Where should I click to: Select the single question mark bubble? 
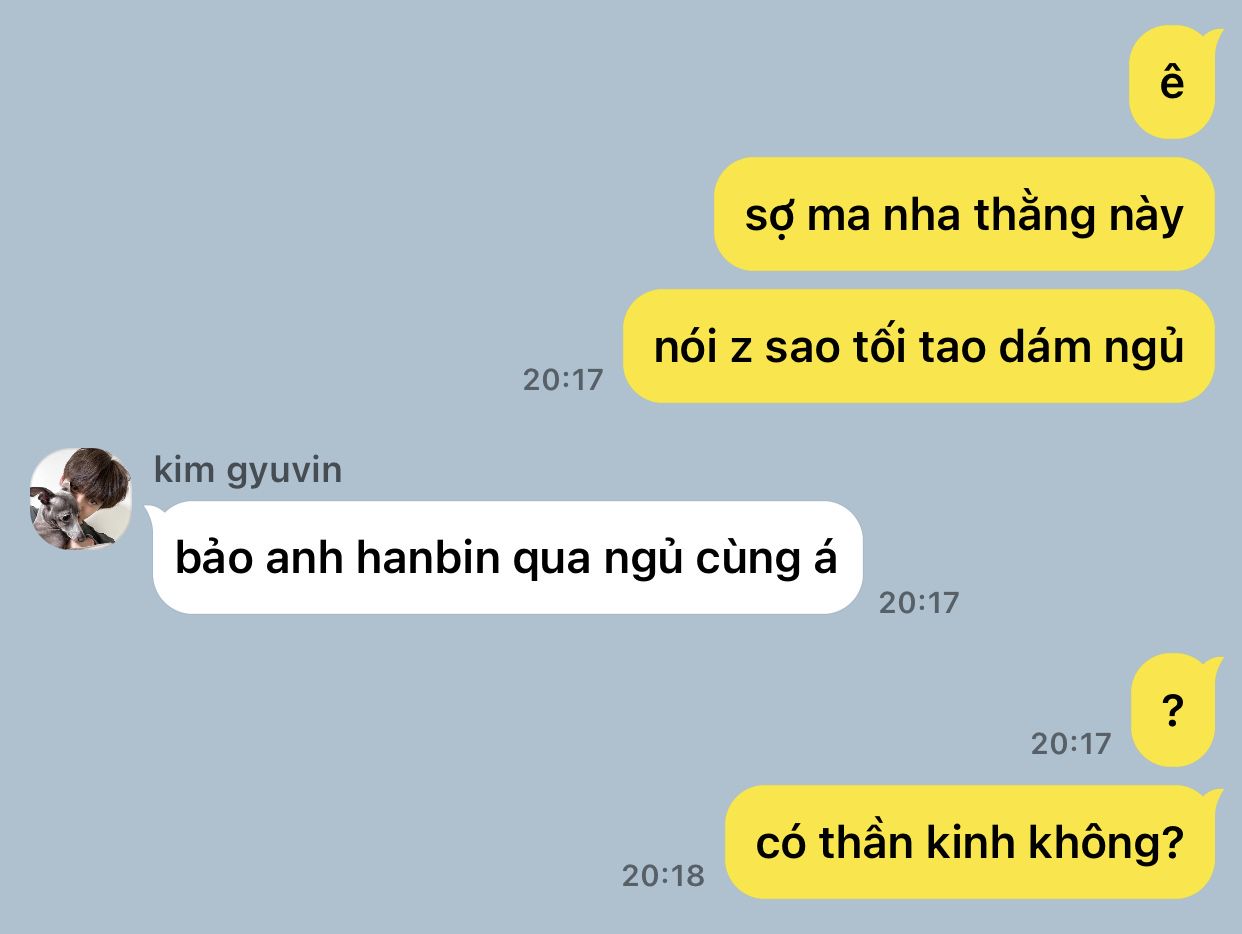[x=1173, y=710]
